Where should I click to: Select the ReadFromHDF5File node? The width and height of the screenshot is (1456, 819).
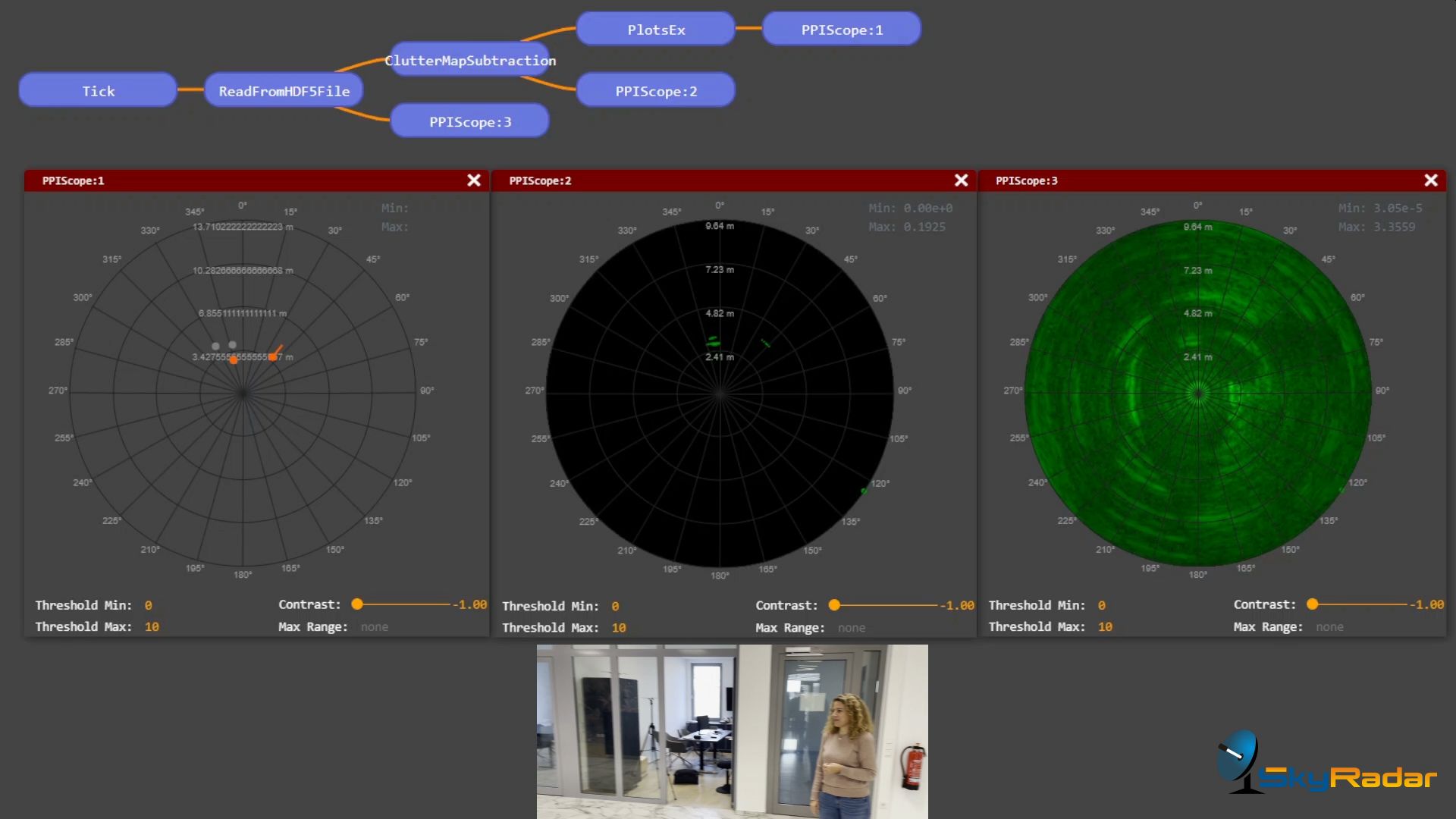tap(284, 90)
